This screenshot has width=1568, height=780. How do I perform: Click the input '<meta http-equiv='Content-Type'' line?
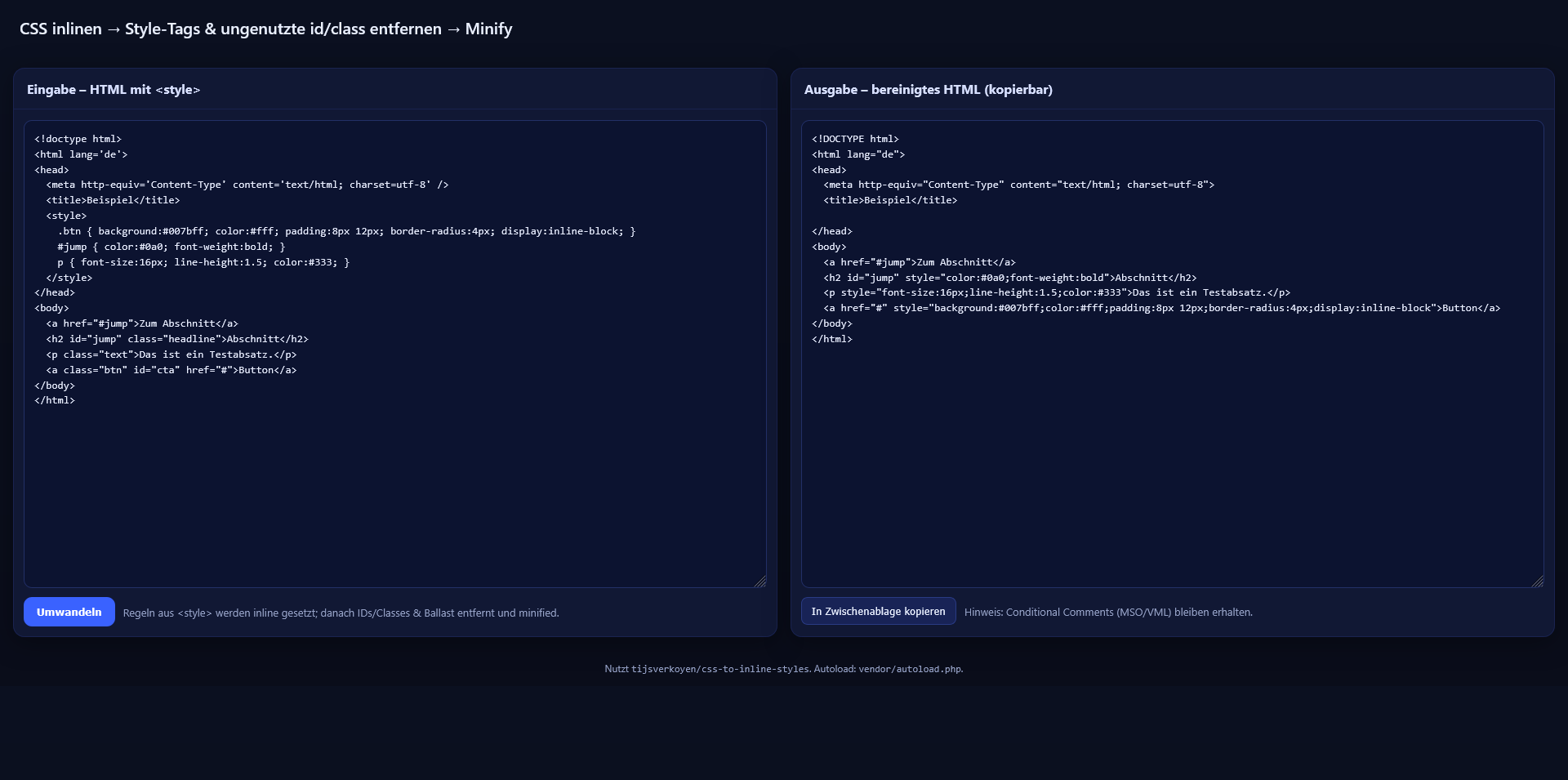[247, 185]
